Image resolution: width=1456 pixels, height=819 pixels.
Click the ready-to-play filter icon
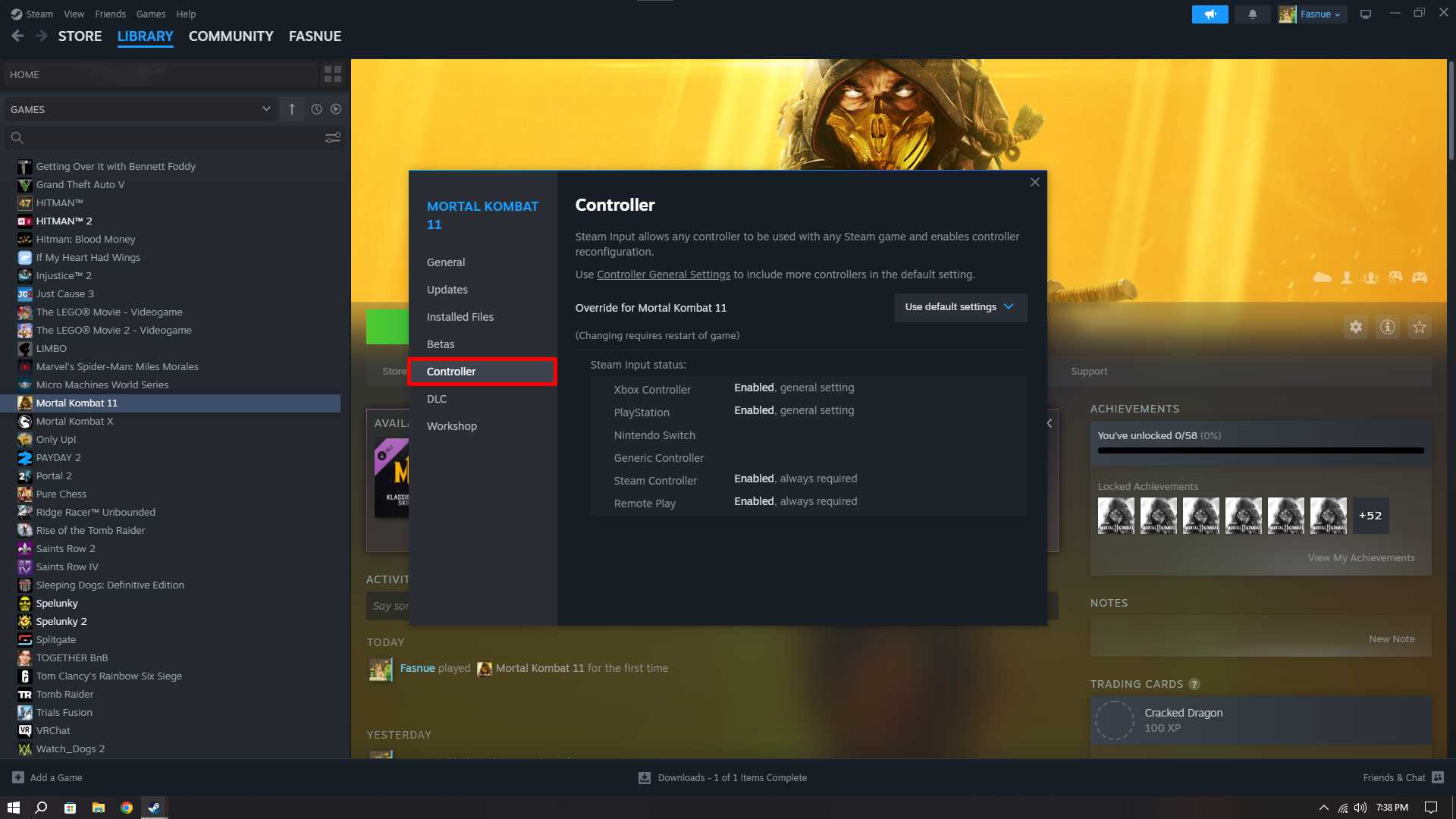coord(336,109)
